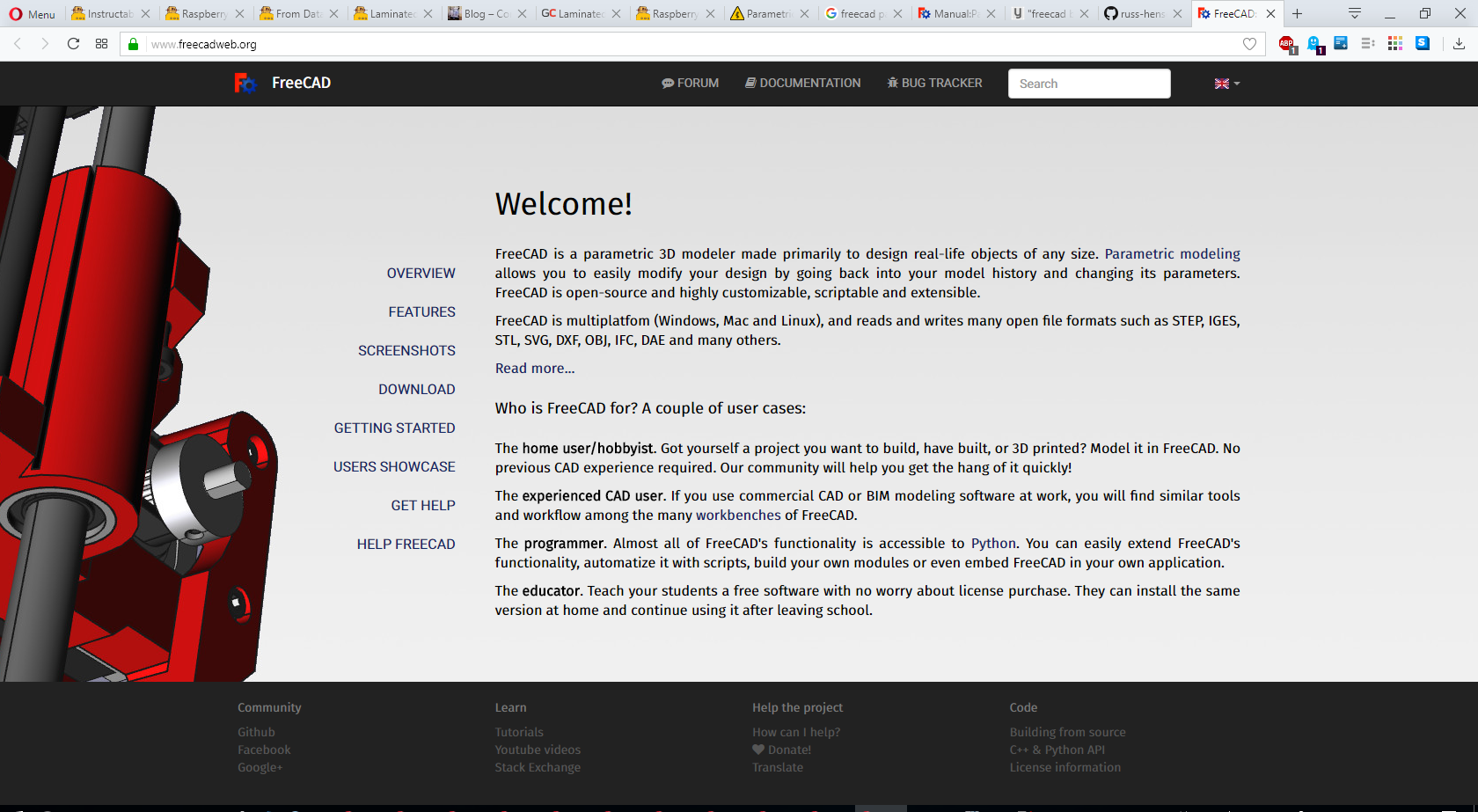Reload the freecadweb.org page
This screenshot has height=812, width=1478.
74,44
